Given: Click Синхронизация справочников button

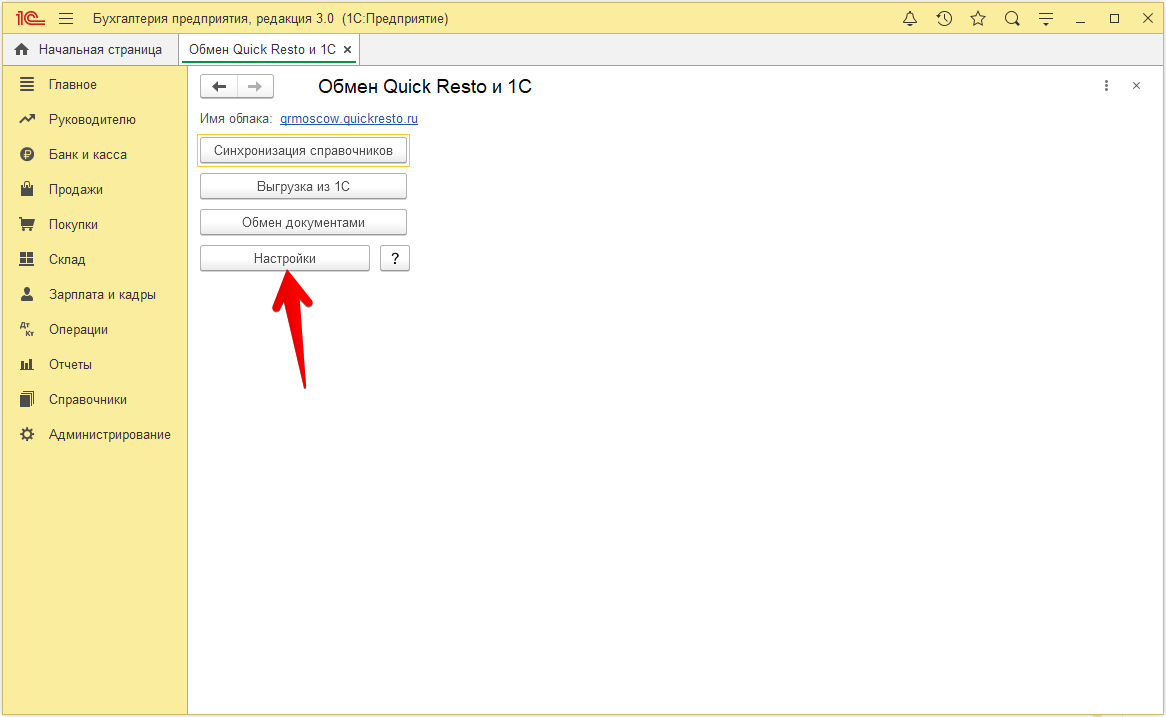Looking at the screenshot, I should [303, 150].
